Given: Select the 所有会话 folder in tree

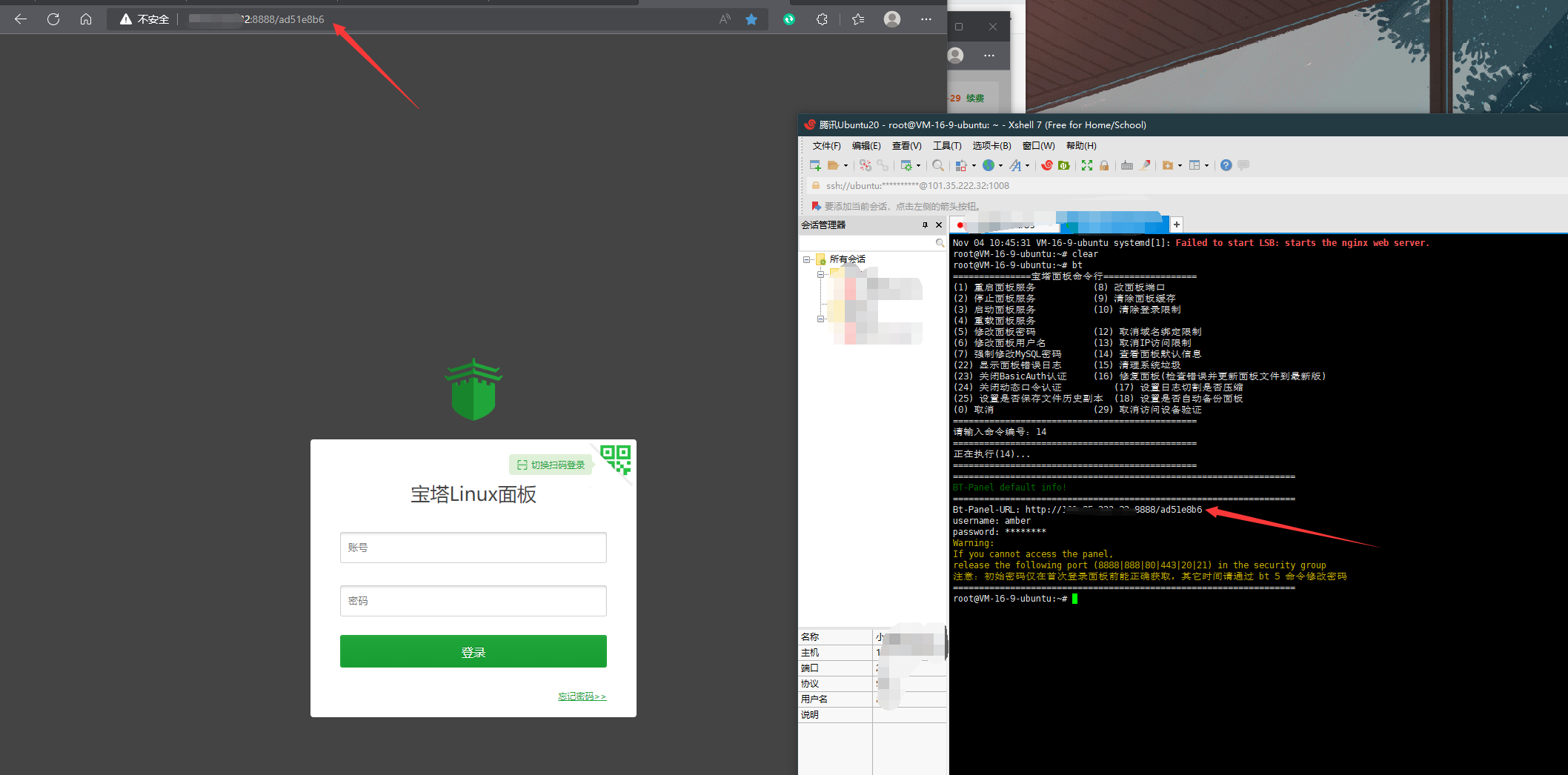Looking at the screenshot, I should (x=840, y=259).
